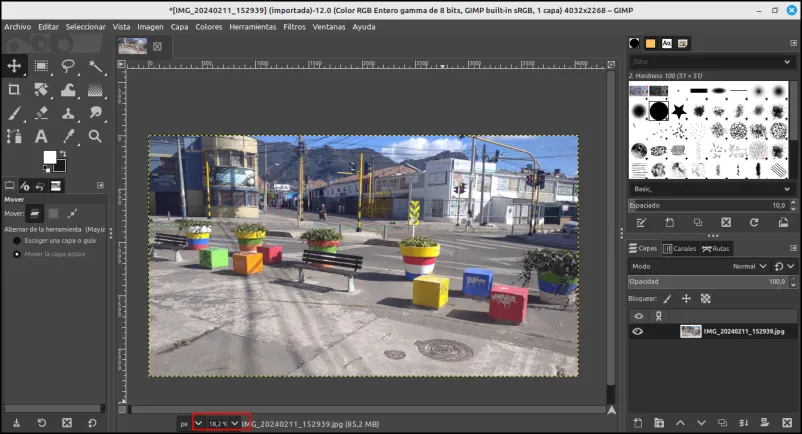The height and width of the screenshot is (434, 802).
Task: Select the Eraser tool
Action: tap(41, 113)
